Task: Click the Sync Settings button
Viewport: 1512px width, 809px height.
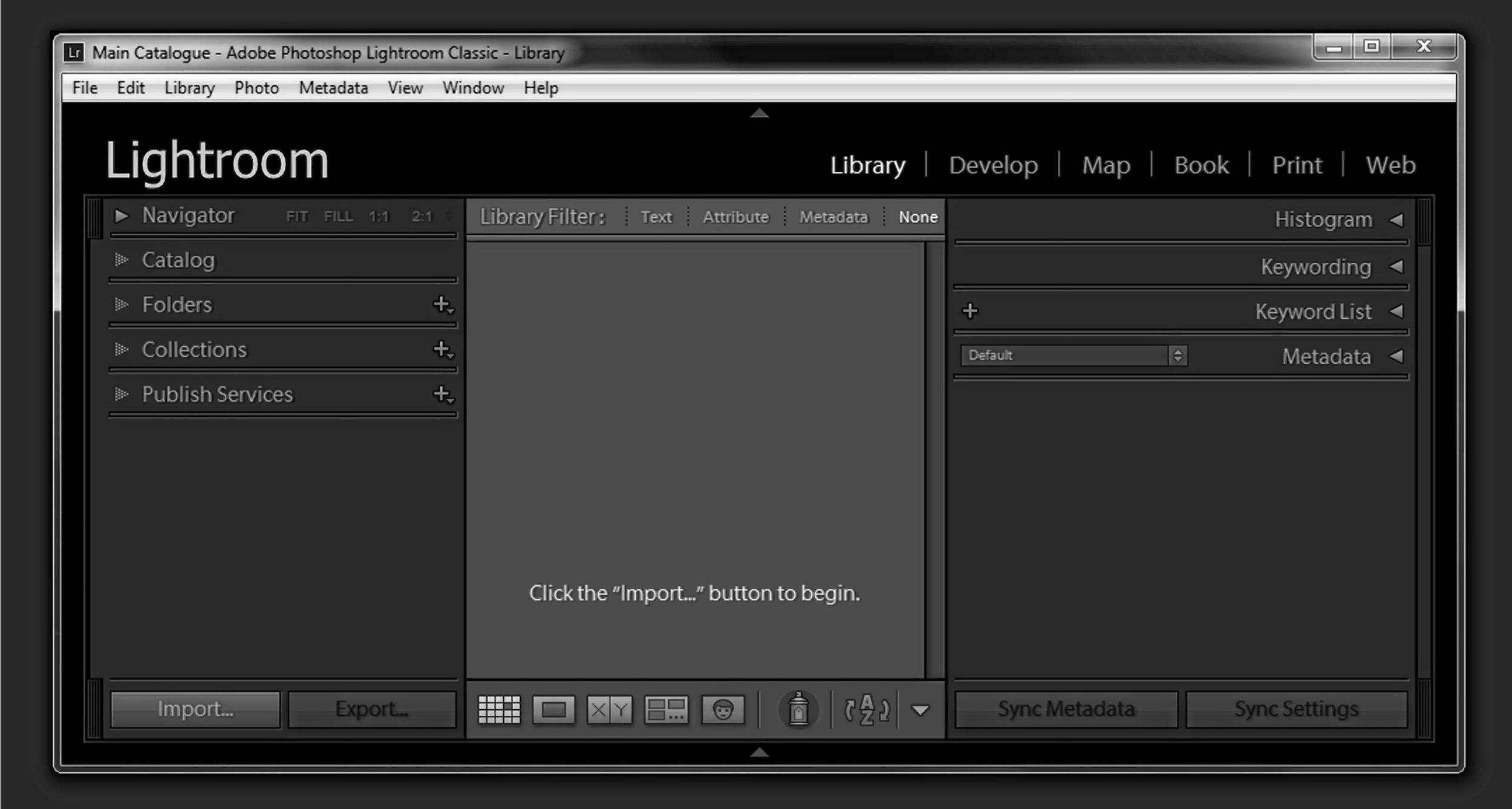Action: click(1296, 709)
